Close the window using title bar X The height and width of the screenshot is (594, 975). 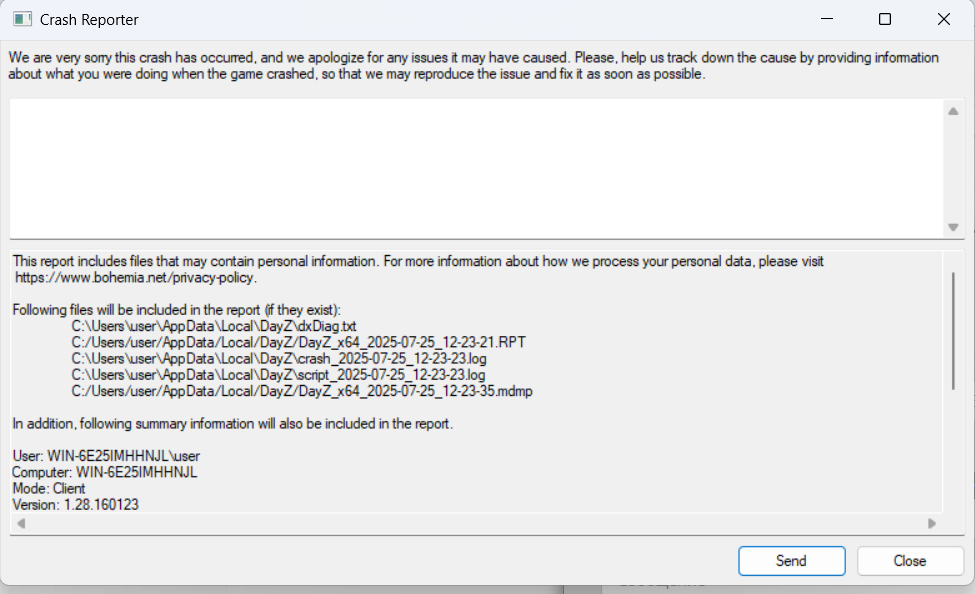tap(943, 19)
